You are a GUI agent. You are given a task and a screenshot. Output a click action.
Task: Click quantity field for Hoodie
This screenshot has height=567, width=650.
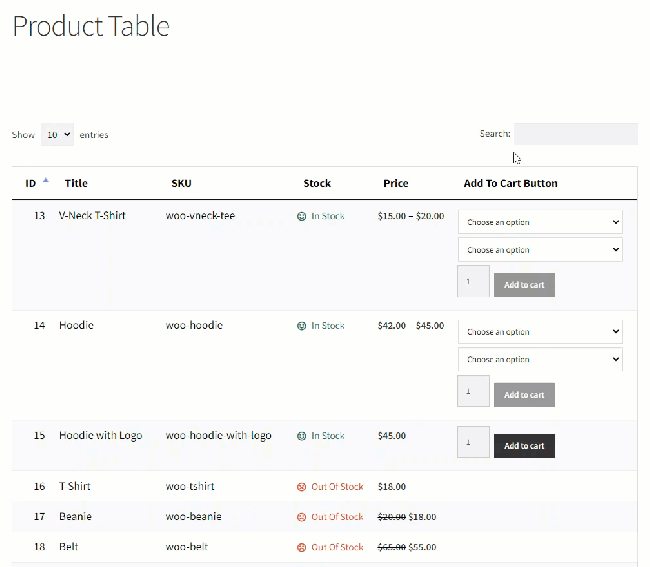point(473,391)
